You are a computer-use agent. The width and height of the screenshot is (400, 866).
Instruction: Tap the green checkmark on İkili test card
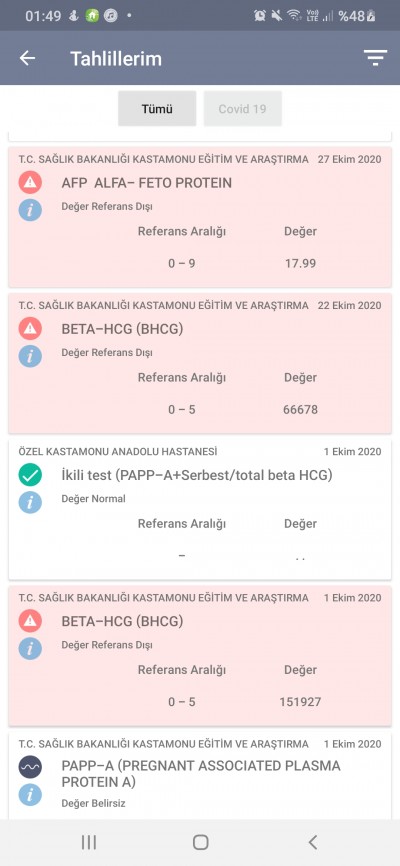point(30,475)
